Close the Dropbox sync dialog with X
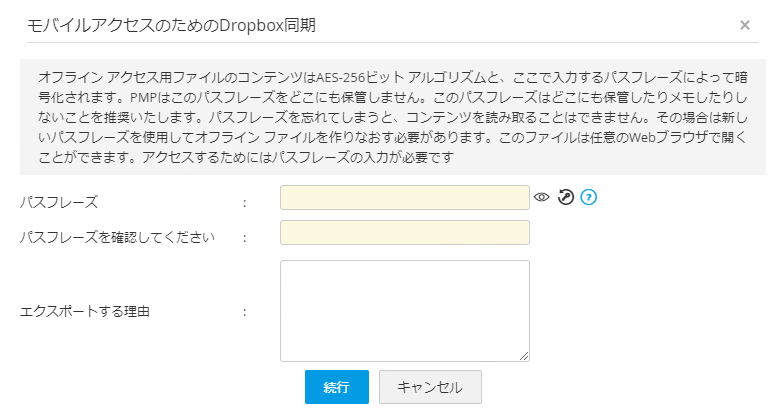This screenshot has height=416, width=781. pyautogui.click(x=745, y=24)
